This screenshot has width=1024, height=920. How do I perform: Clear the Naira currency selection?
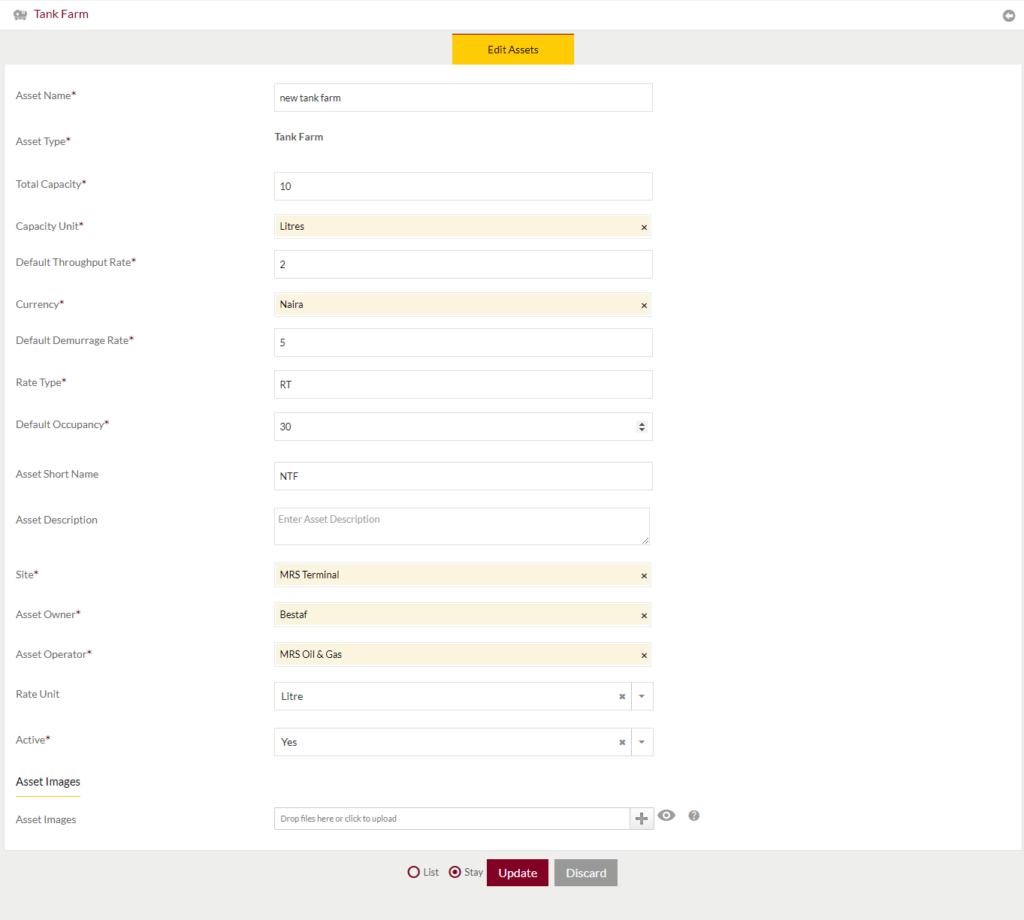point(644,305)
